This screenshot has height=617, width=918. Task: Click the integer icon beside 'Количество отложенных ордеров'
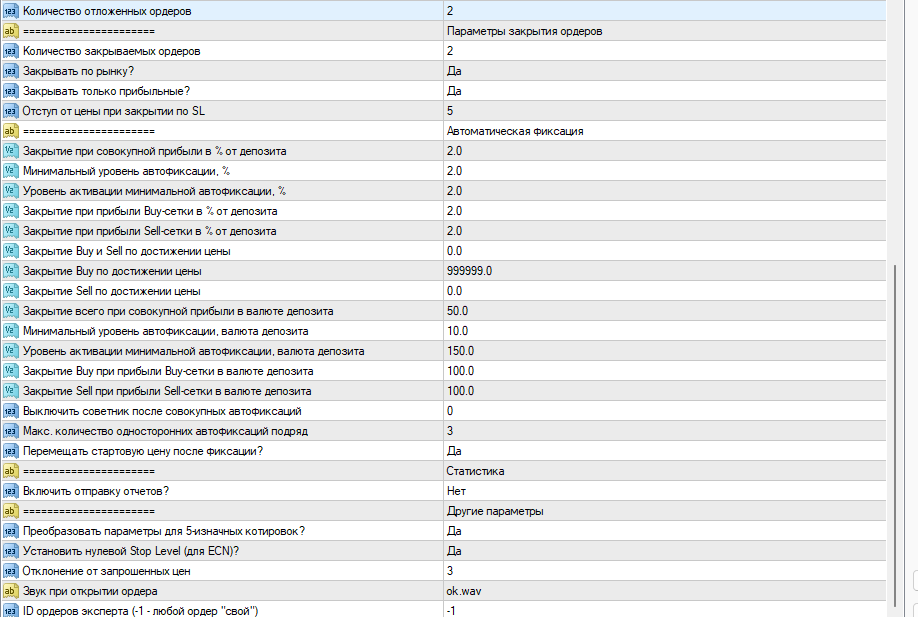11,11
